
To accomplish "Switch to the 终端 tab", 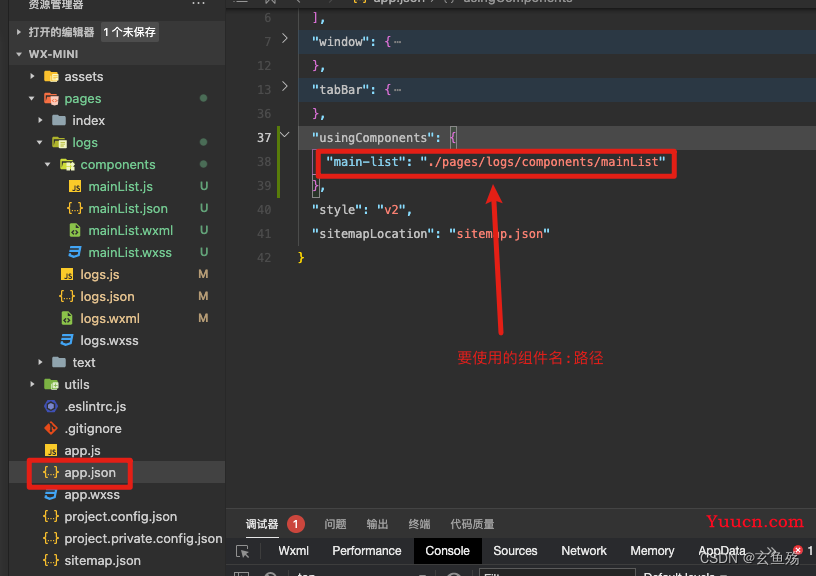I will 419,524.
